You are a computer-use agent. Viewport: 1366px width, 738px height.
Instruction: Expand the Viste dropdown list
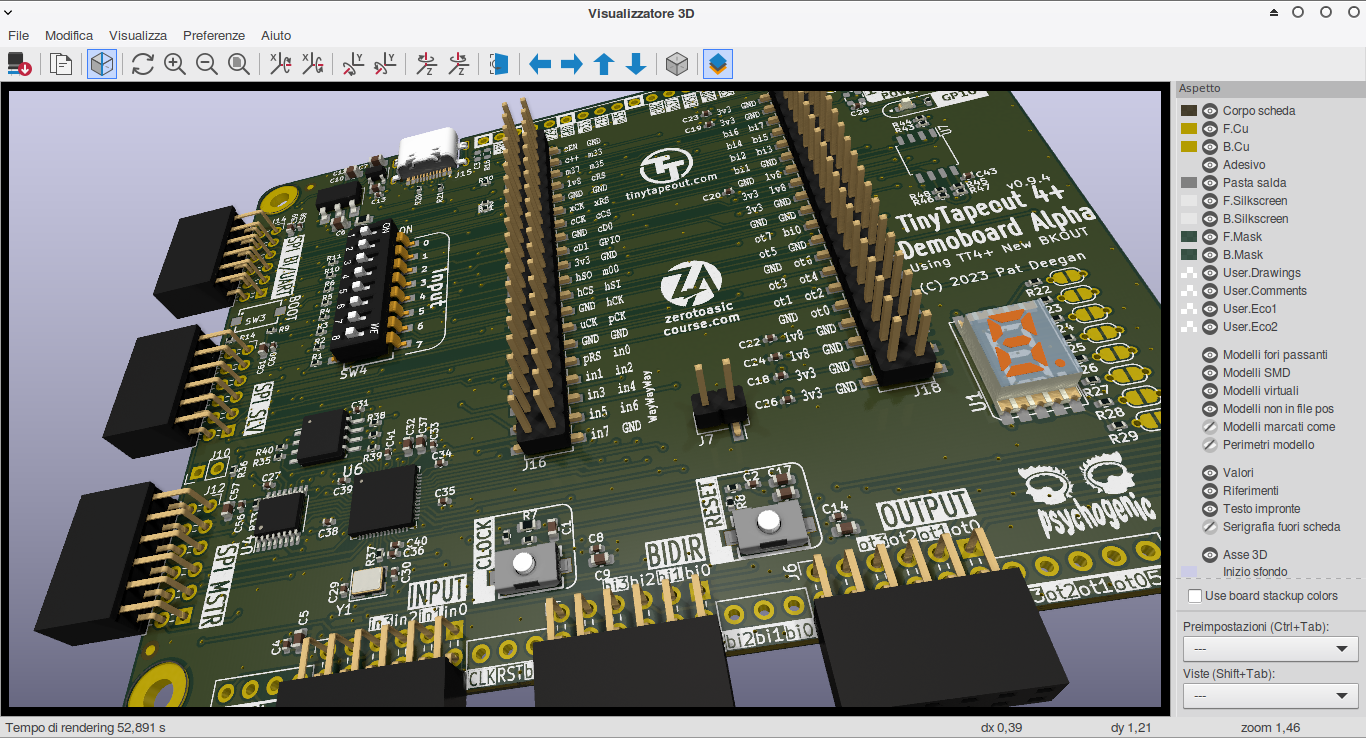[x=1270, y=695]
